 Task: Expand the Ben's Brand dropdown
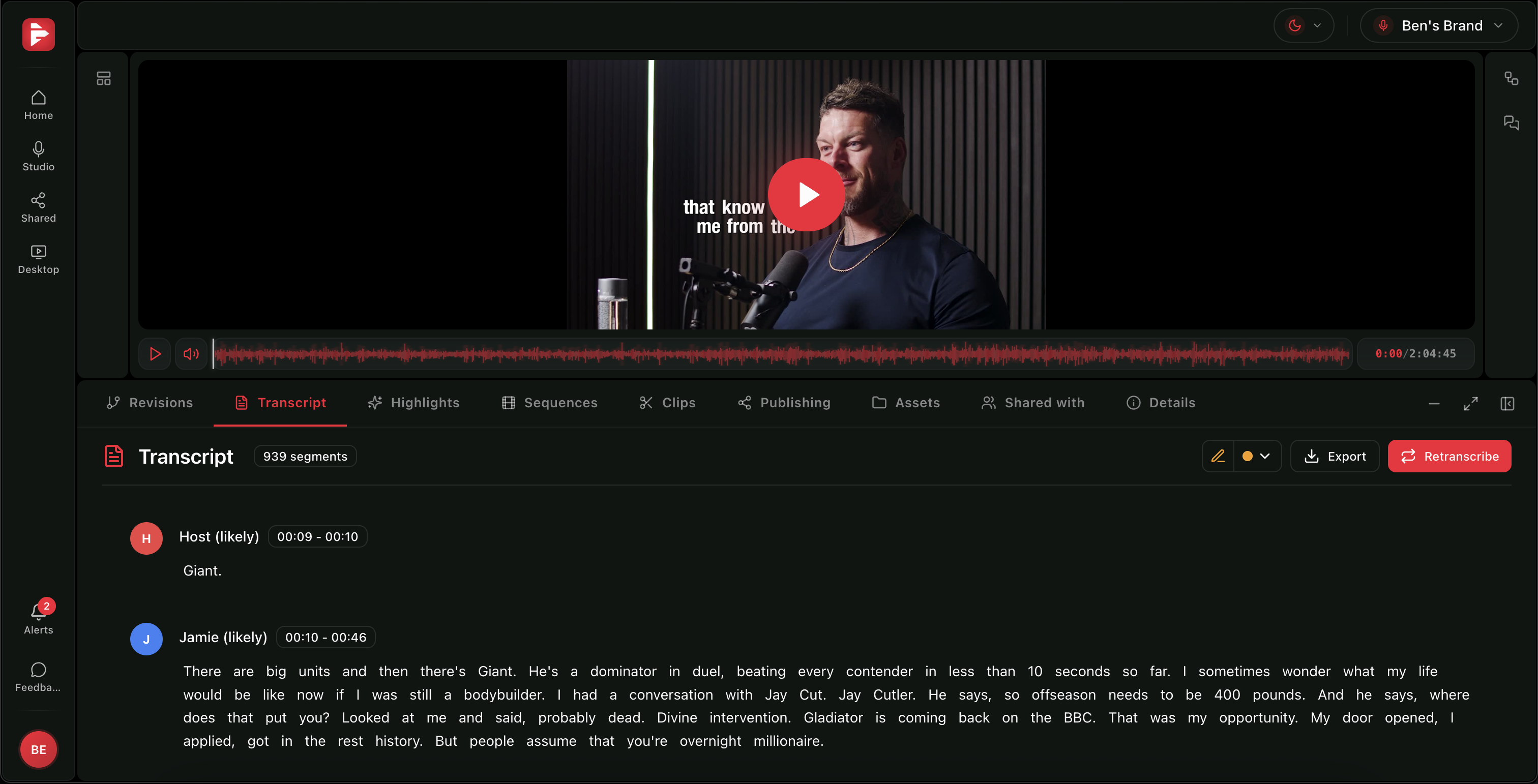1439,25
